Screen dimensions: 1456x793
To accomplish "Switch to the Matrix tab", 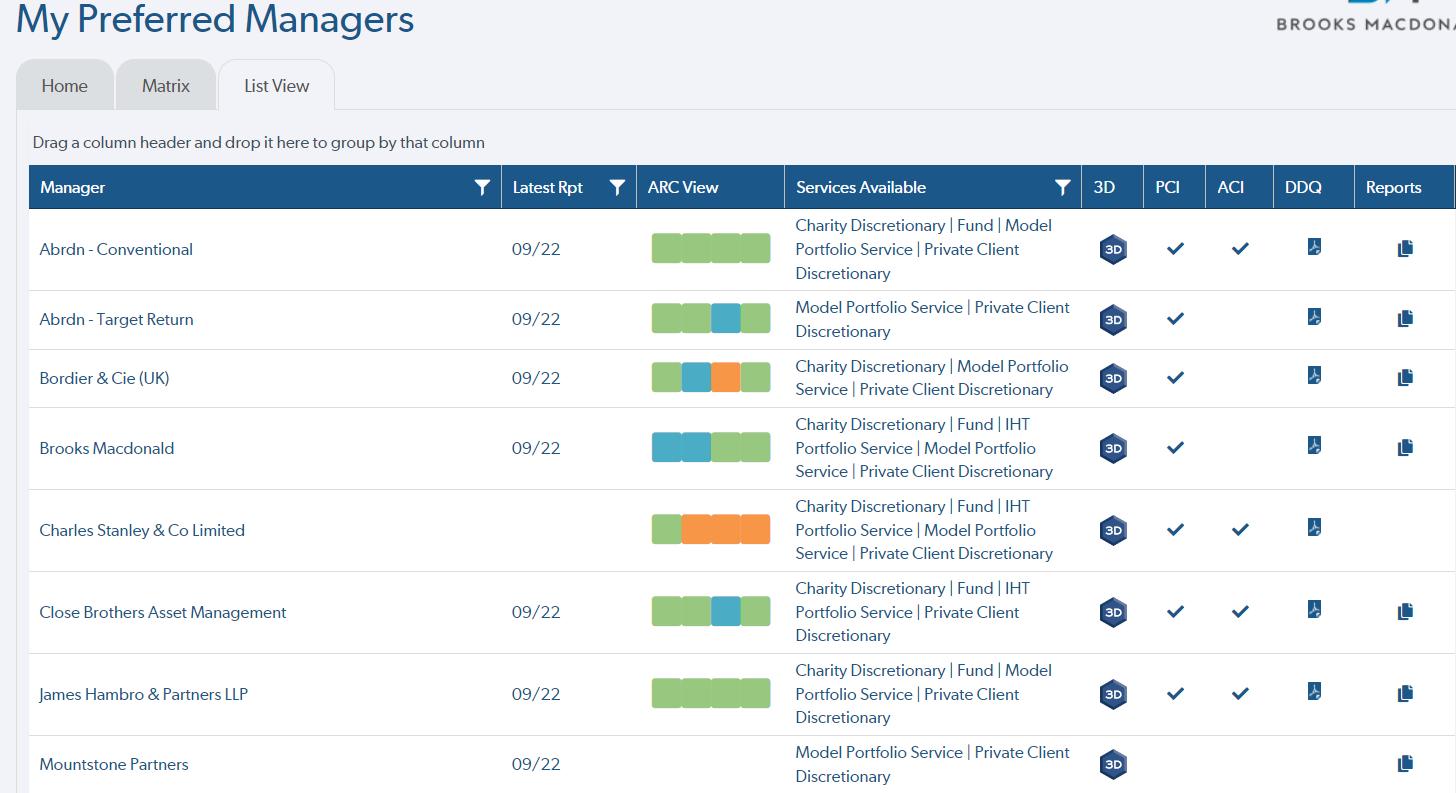I will (x=166, y=86).
